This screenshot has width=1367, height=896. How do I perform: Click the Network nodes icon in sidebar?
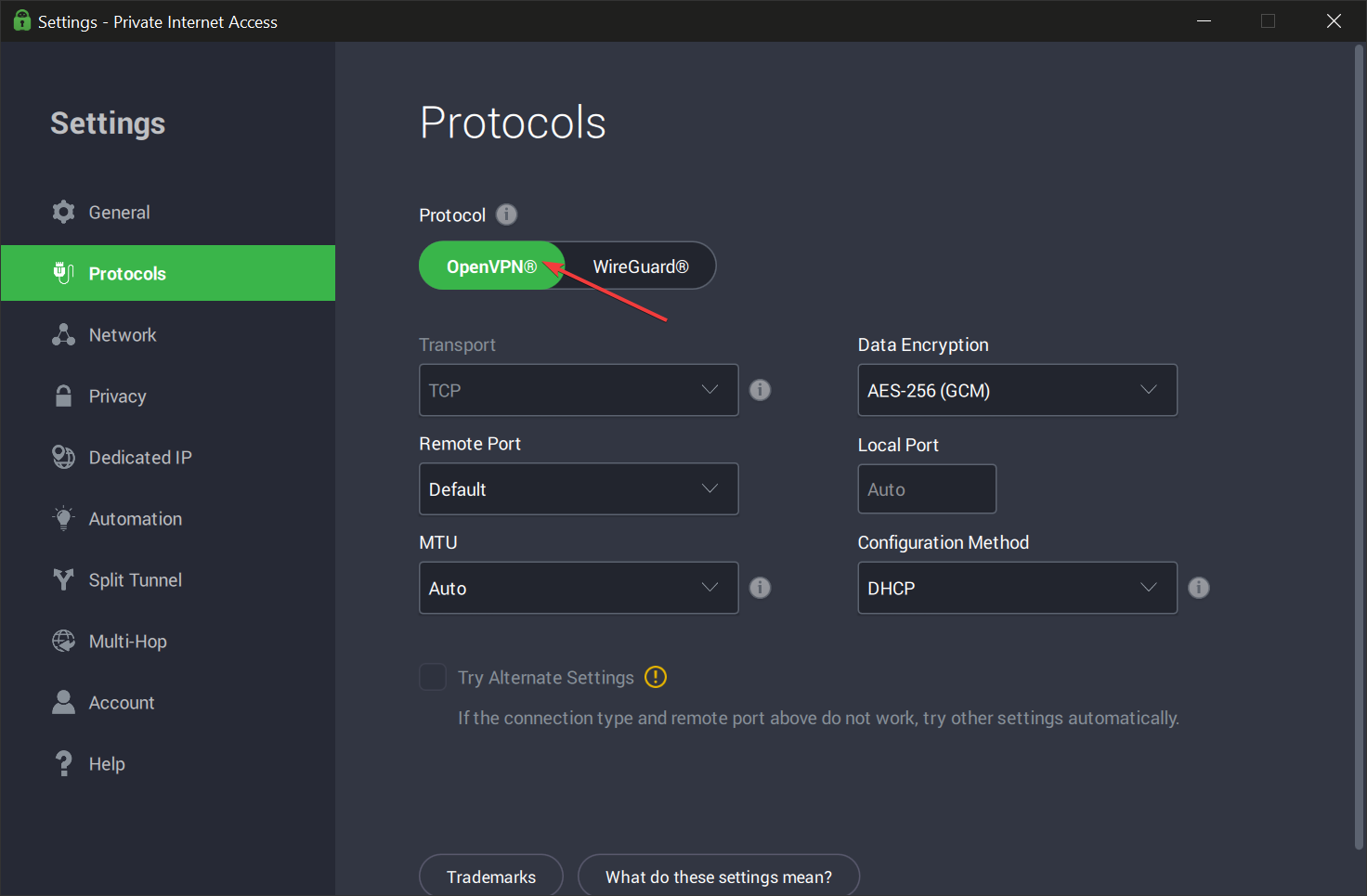pyautogui.click(x=63, y=334)
